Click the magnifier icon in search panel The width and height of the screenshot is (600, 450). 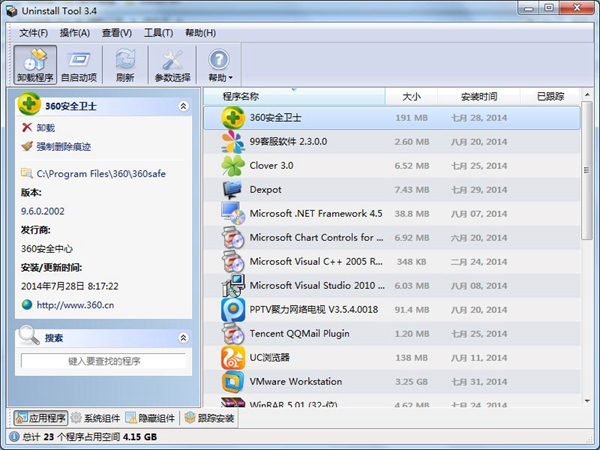click(x=29, y=335)
